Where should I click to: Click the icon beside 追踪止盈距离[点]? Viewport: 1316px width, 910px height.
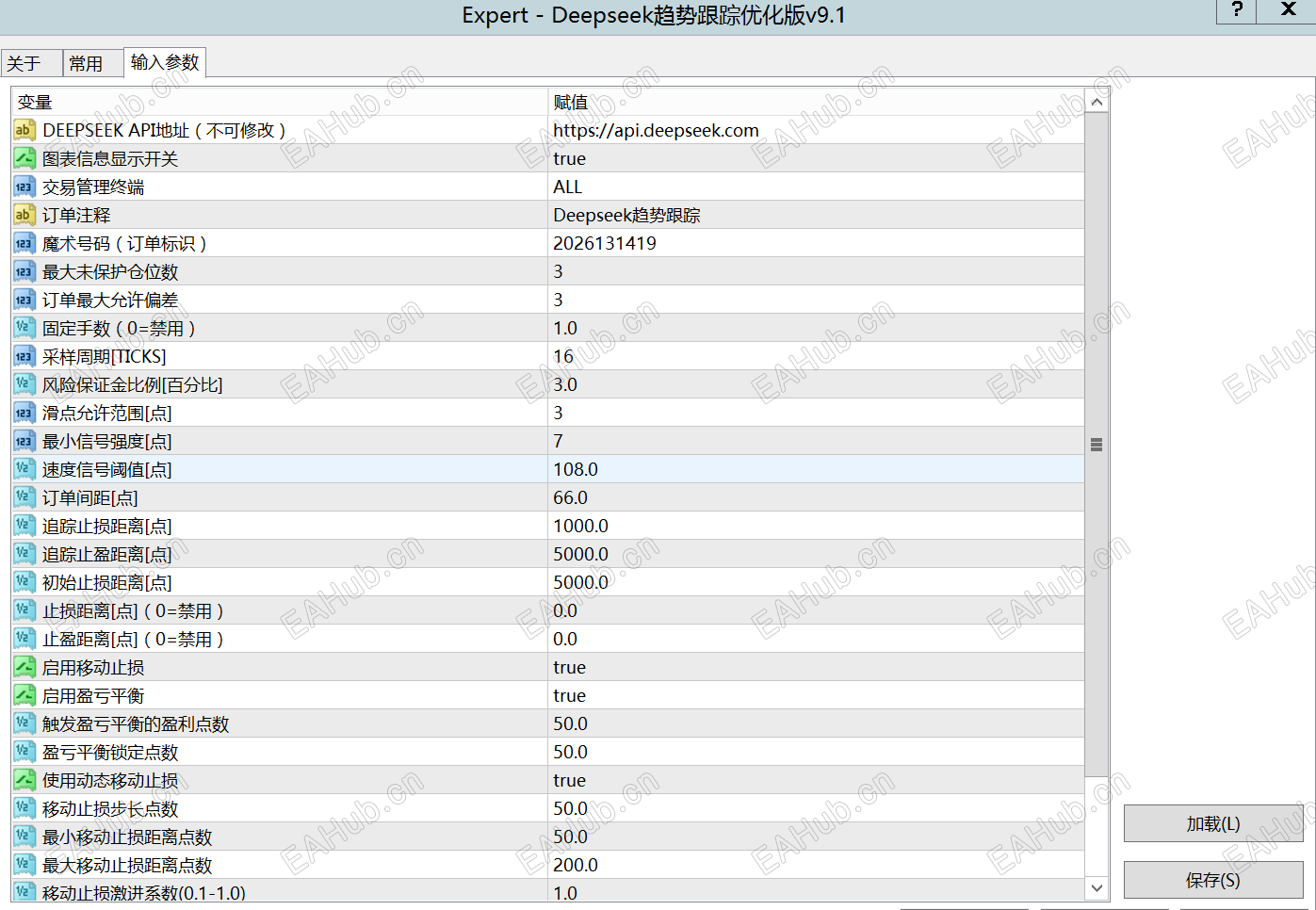point(24,554)
